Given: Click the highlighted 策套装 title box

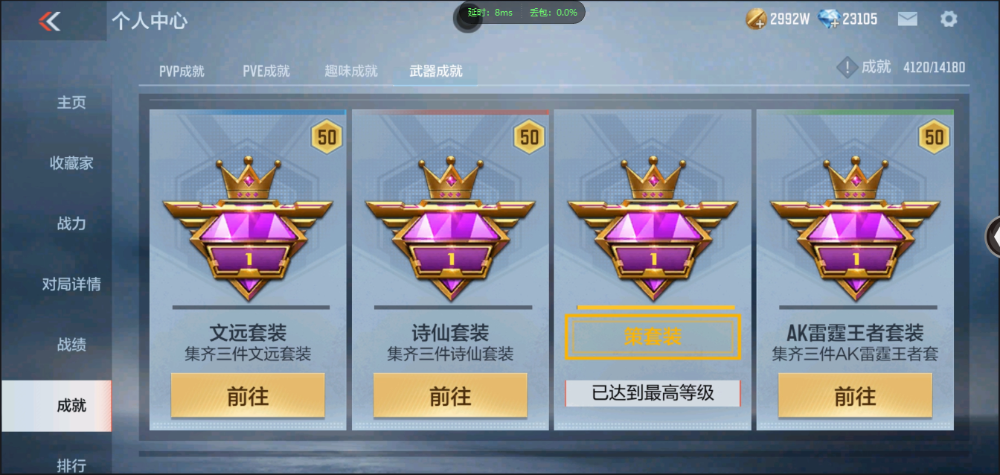Looking at the screenshot, I should (x=652, y=337).
